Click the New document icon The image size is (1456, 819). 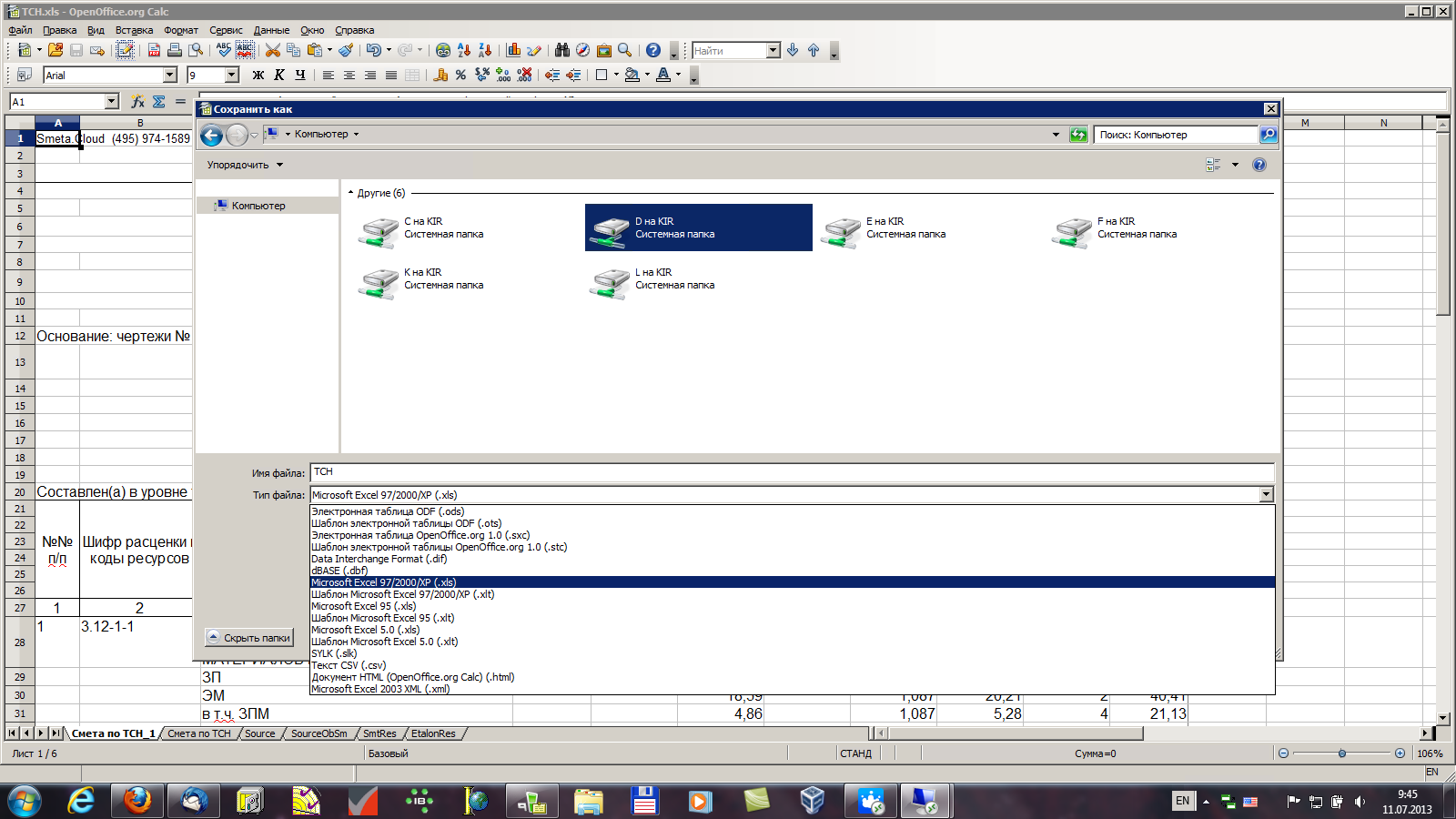[24, 50]
